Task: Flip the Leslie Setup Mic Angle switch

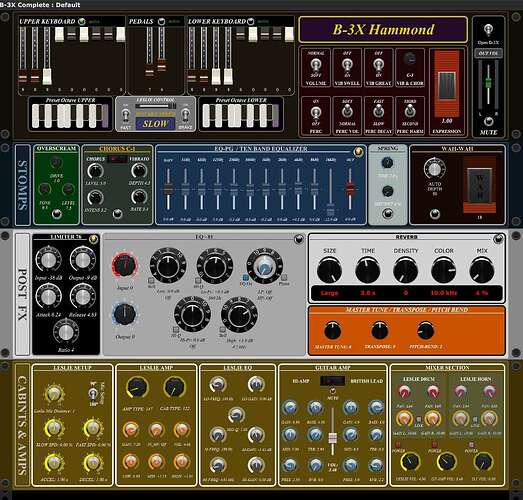Action: point(93,394)
